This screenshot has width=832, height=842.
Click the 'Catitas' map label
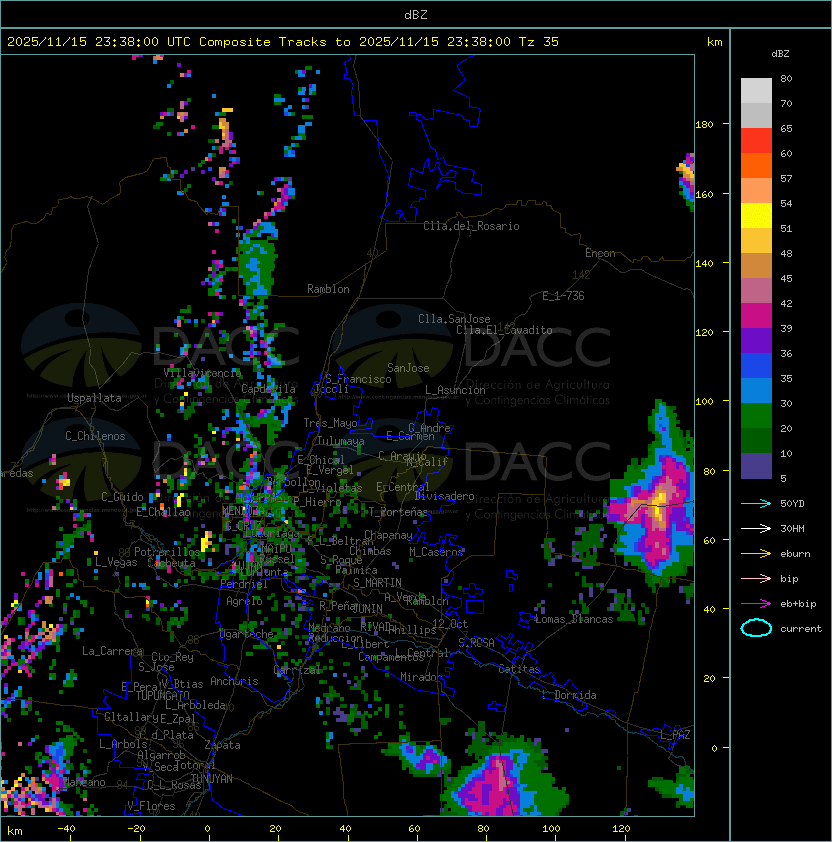click(519, 669)
